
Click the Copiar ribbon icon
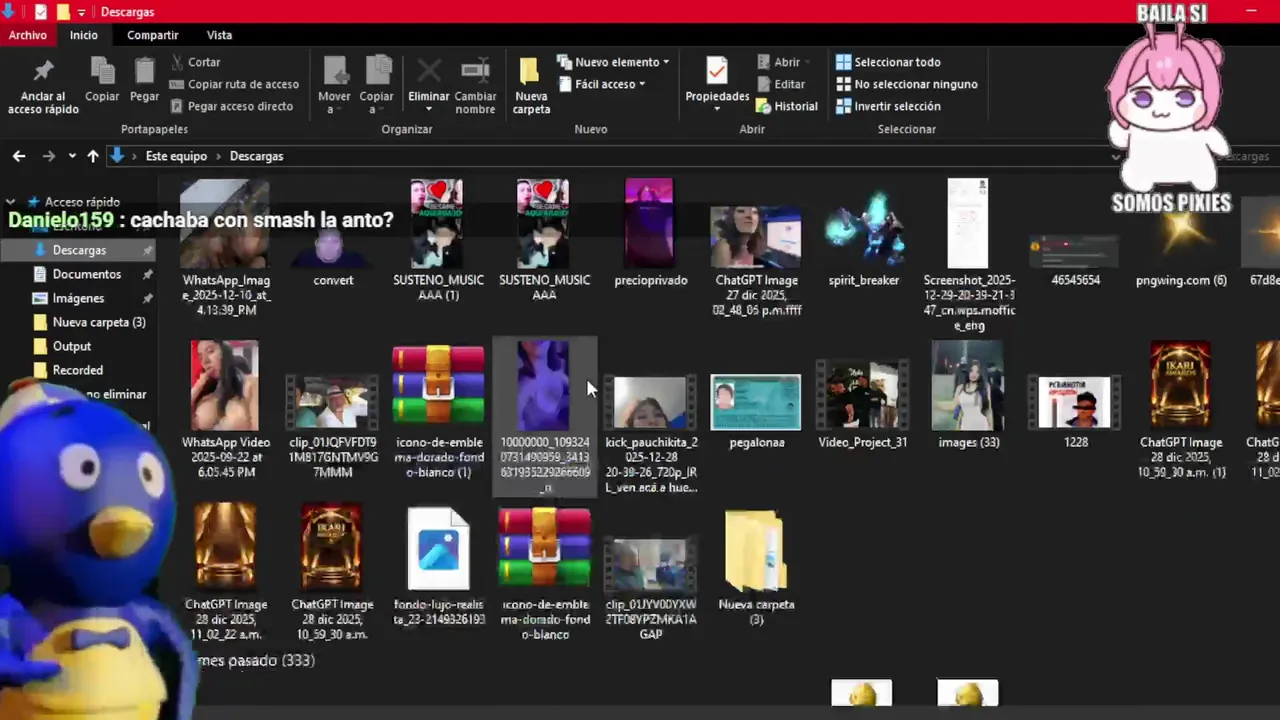102,72
